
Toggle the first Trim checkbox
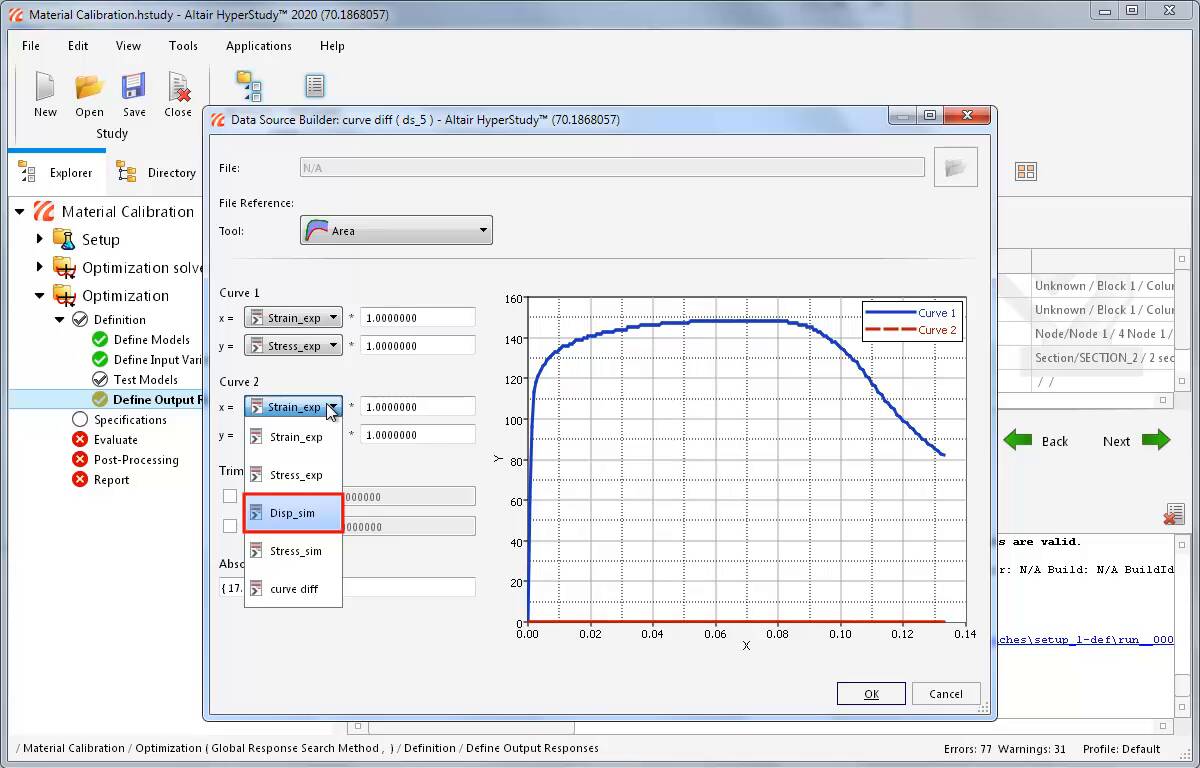click(x=230, y=496)
